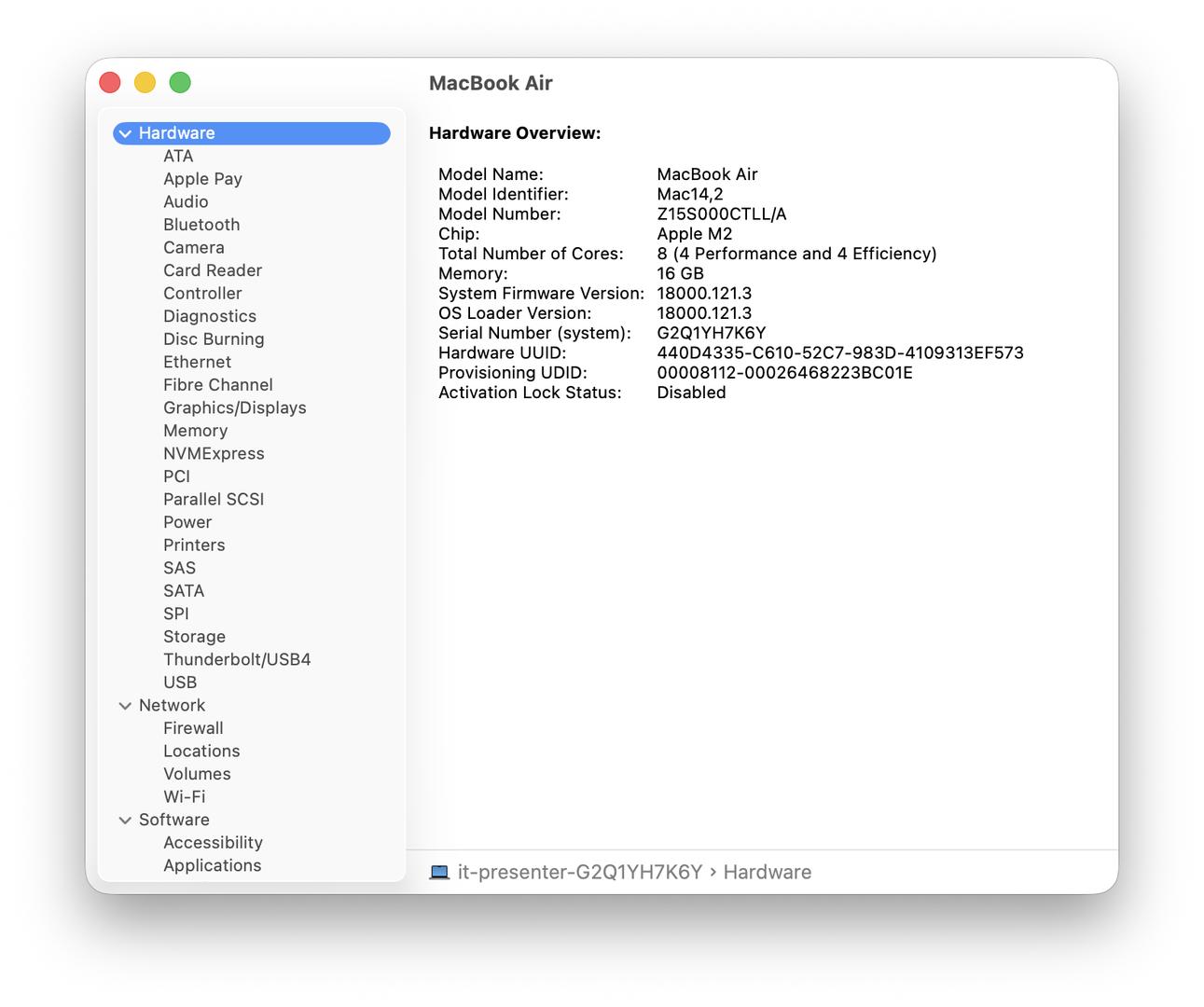Select Thunderbolt/USB4 in sidebar

[237, 659]
